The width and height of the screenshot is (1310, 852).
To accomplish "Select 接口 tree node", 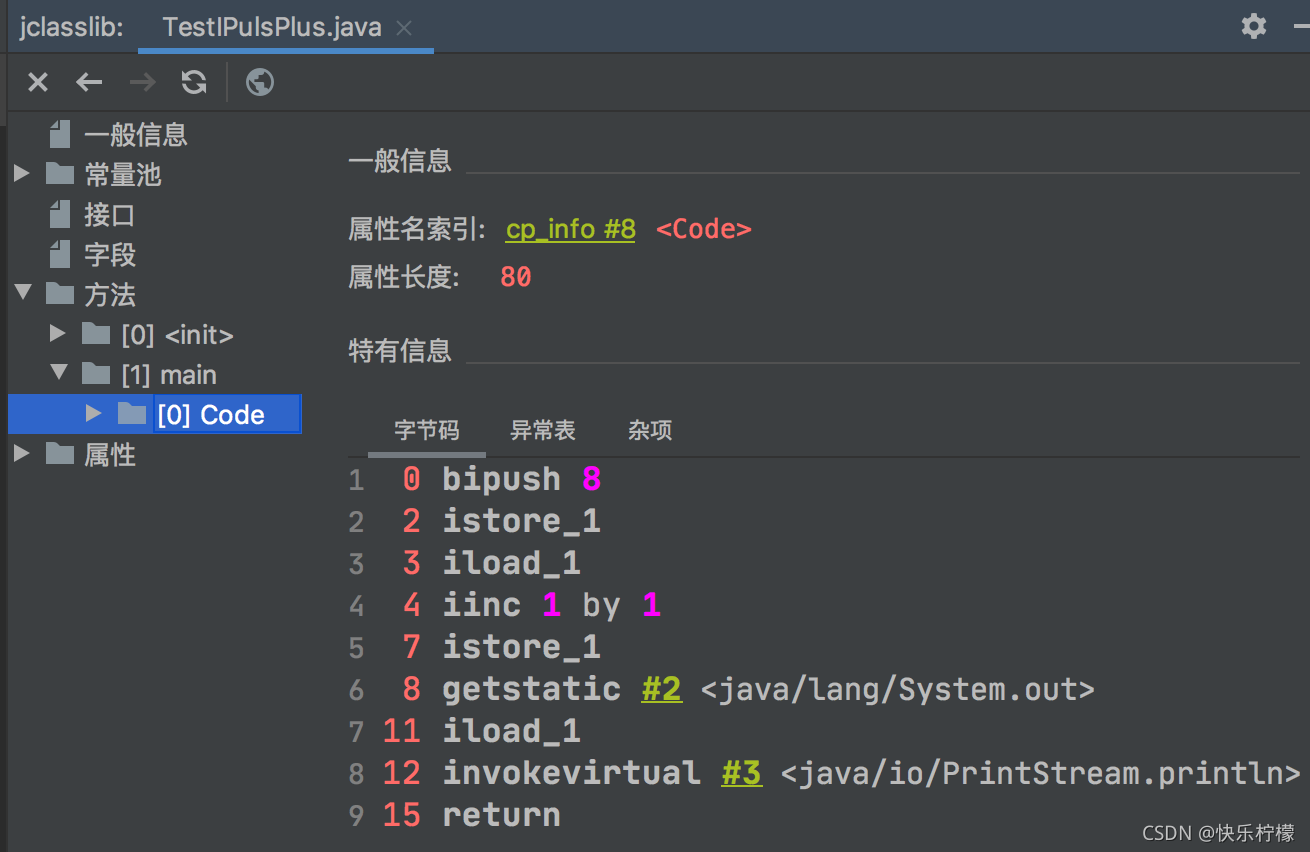I will pos(110,215).
